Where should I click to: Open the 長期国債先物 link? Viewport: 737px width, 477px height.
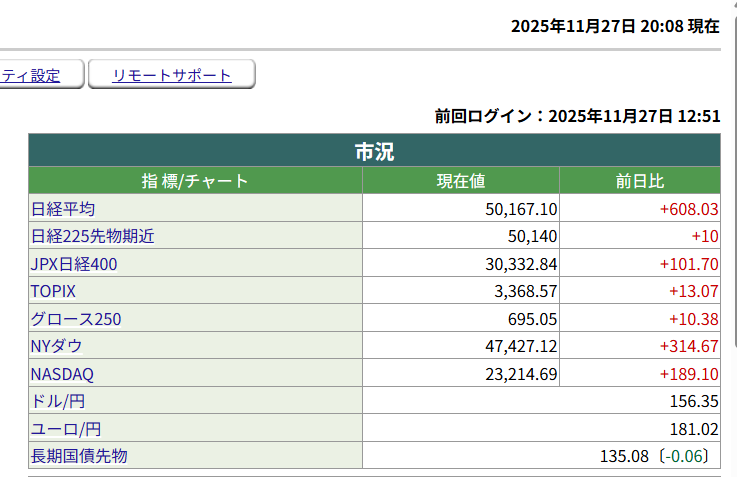(79, 456)
